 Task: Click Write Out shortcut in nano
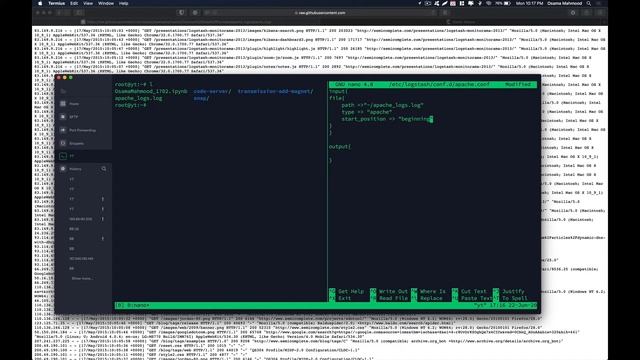[x=389, y=291]
